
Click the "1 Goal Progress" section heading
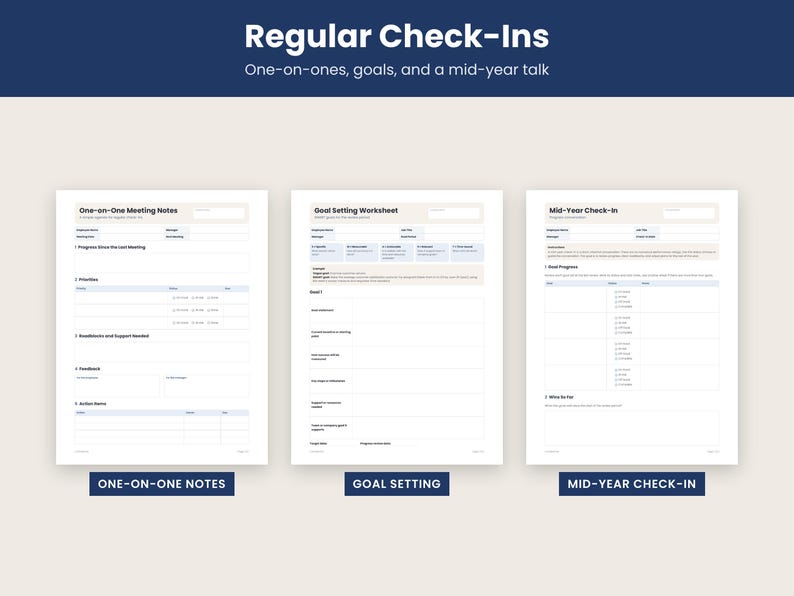[x=561, y=267]
